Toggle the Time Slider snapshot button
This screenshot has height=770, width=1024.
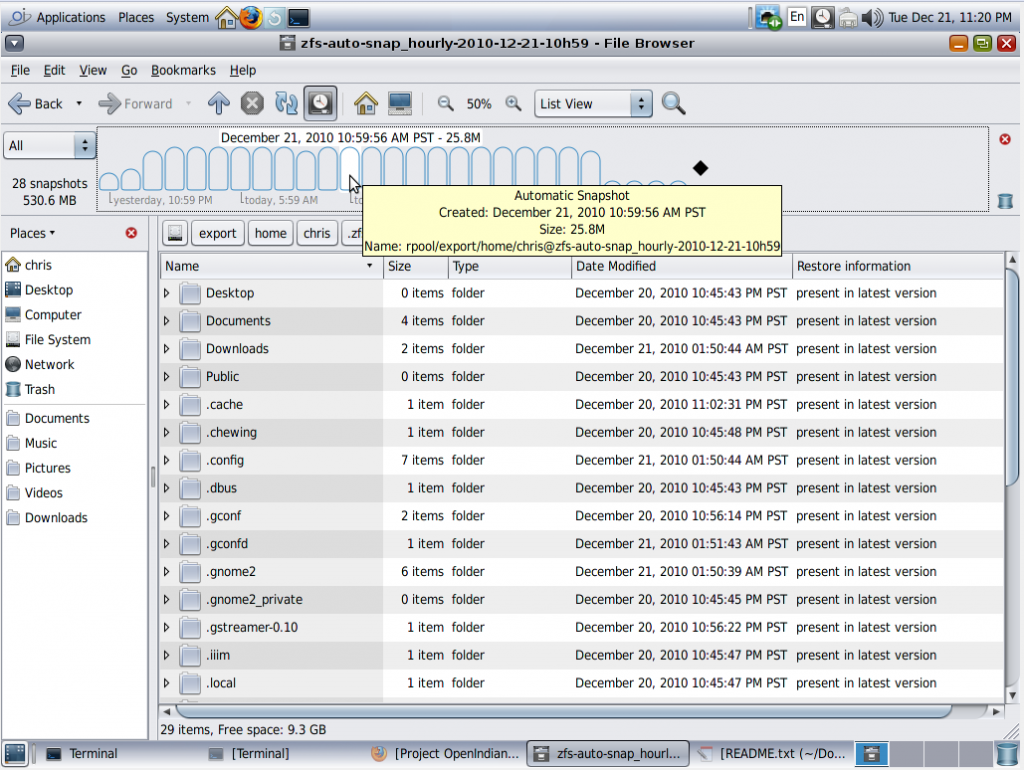click(320, 103)
